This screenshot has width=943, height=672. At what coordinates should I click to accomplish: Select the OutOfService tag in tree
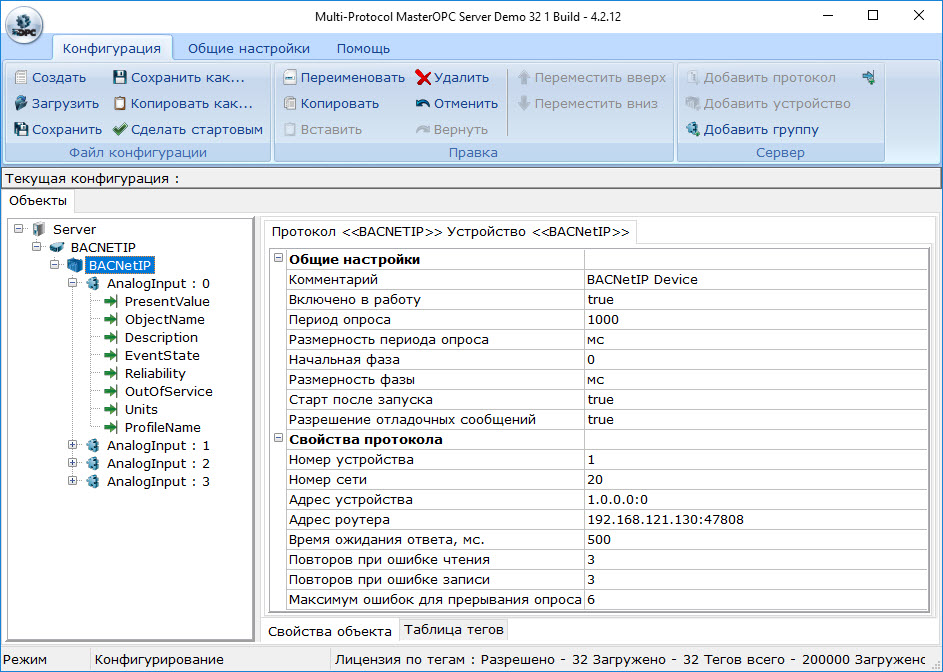click(x=168, y=392)
